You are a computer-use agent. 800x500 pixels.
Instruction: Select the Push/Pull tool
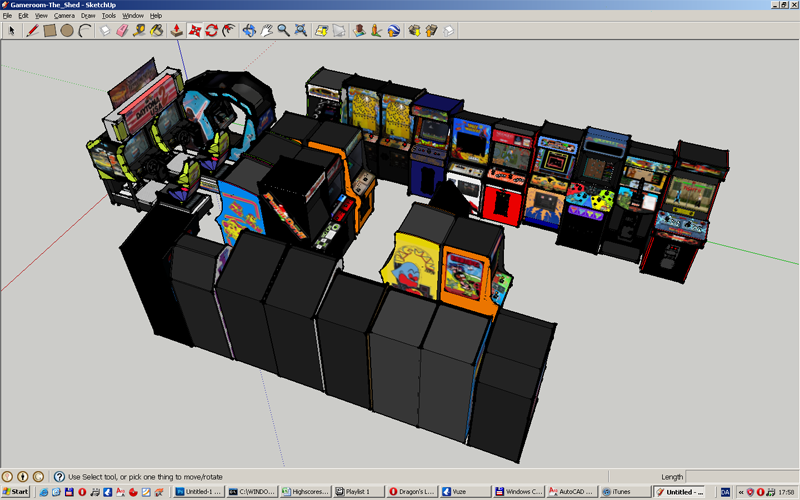pyautogui.click(x=177, y=31)
